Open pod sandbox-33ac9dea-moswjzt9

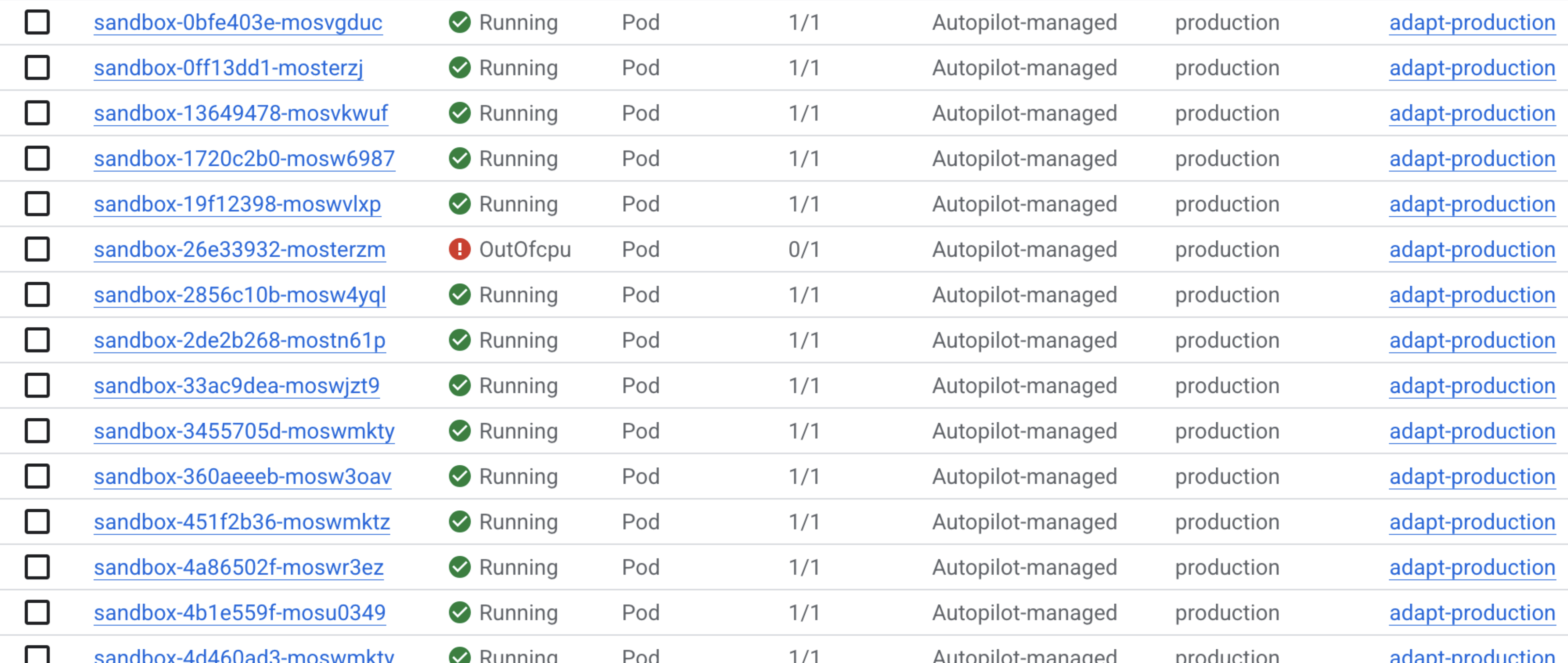coord(237,385)
